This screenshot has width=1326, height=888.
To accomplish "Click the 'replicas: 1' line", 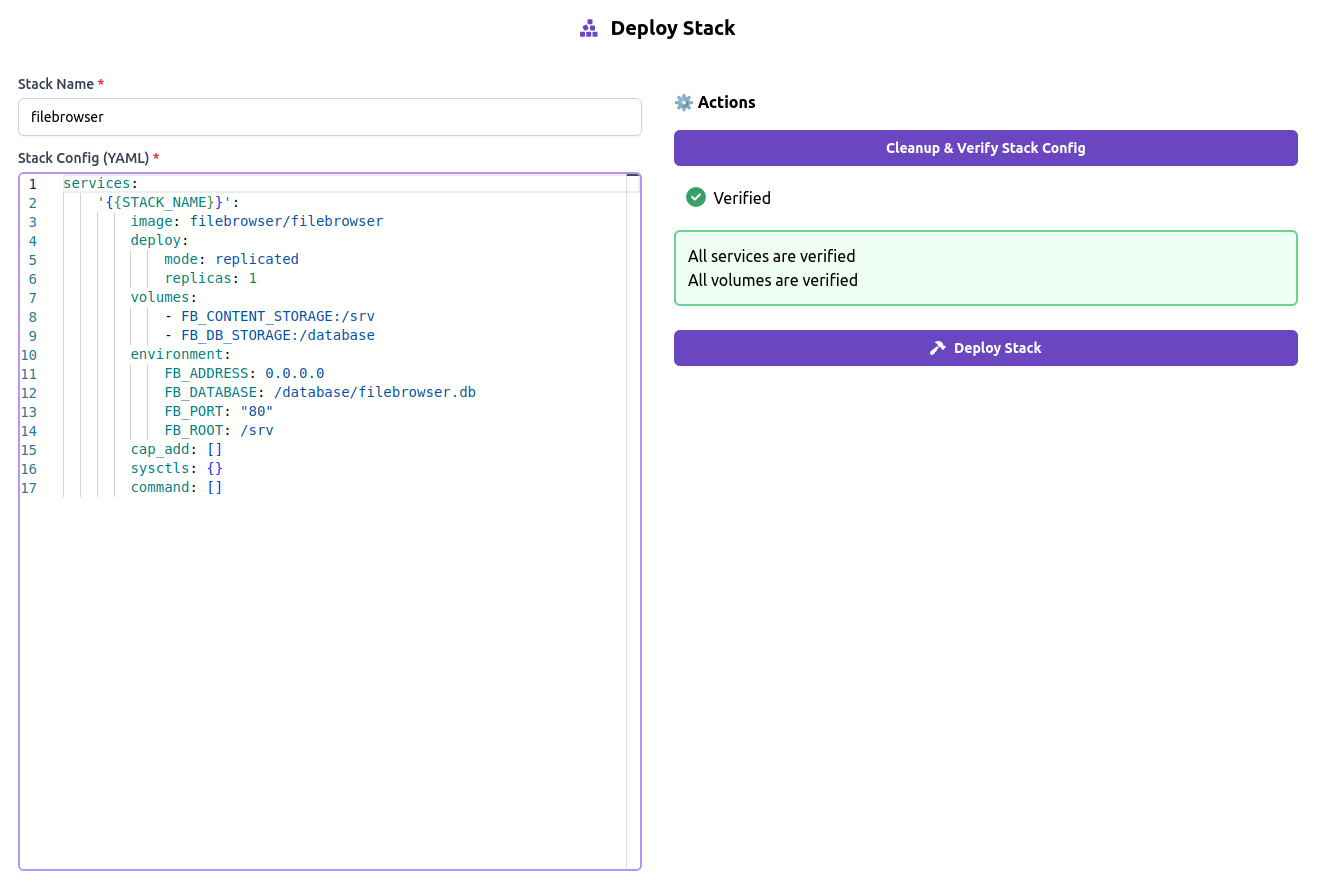I will (210, 278).
